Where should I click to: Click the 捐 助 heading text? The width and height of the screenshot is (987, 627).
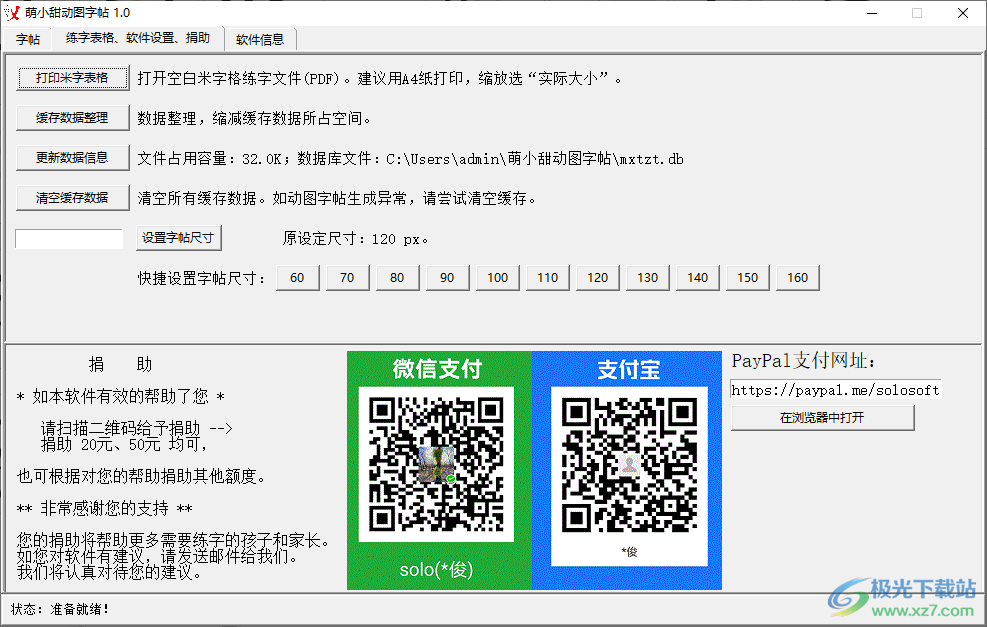(120, 364)
